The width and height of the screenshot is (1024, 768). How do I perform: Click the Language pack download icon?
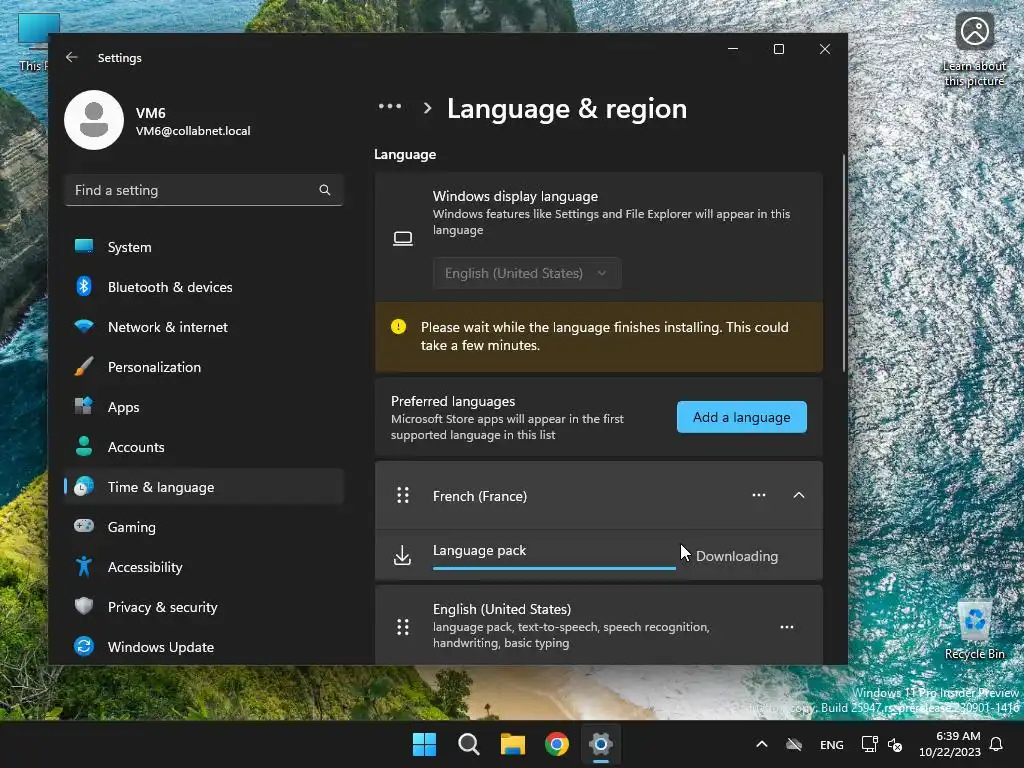[x=402, y=555]
